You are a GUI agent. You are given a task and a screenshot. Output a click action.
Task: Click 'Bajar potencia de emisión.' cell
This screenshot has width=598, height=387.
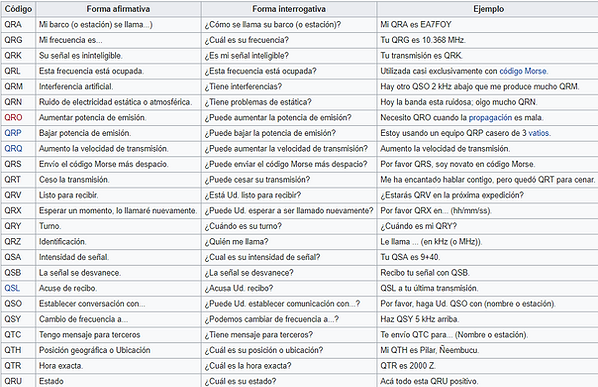[118, 133]
